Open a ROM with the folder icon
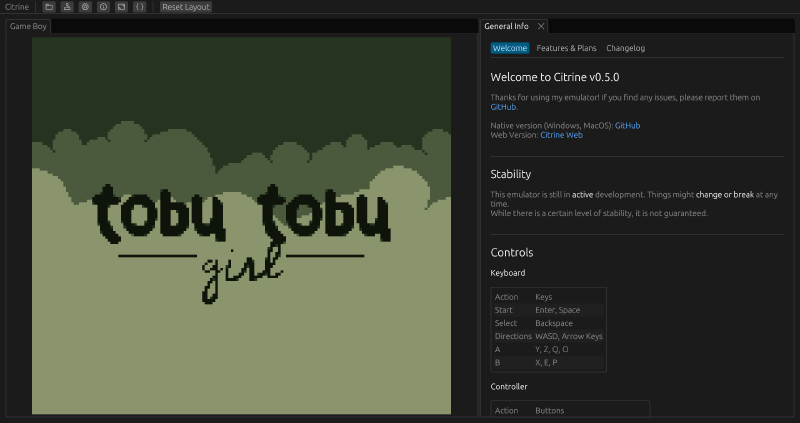Image resolution: width=800 pixels, height=423 pixels. point(49,7)
